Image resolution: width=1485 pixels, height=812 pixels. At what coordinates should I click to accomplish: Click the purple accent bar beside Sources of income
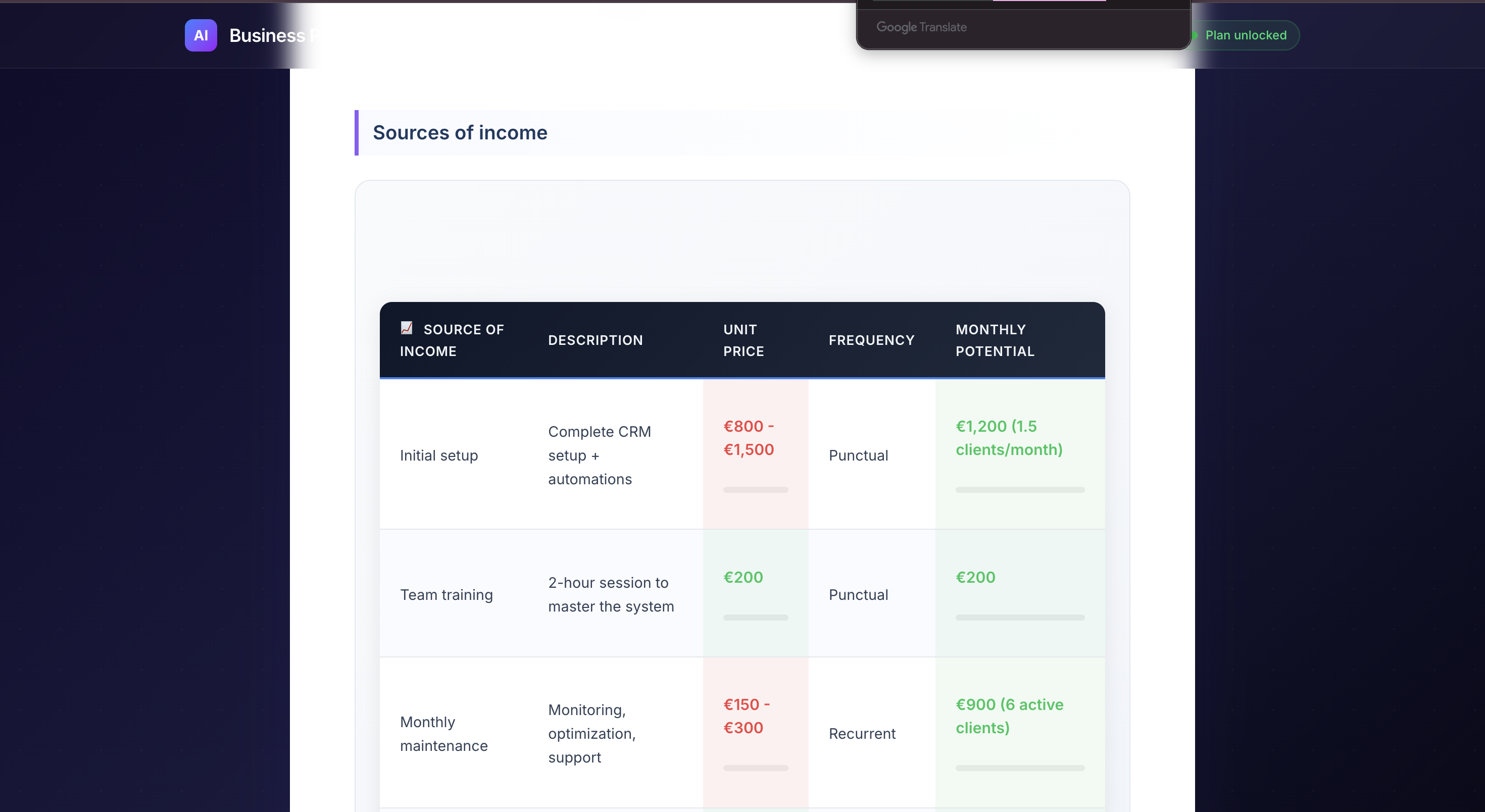[x=358, y=133]
